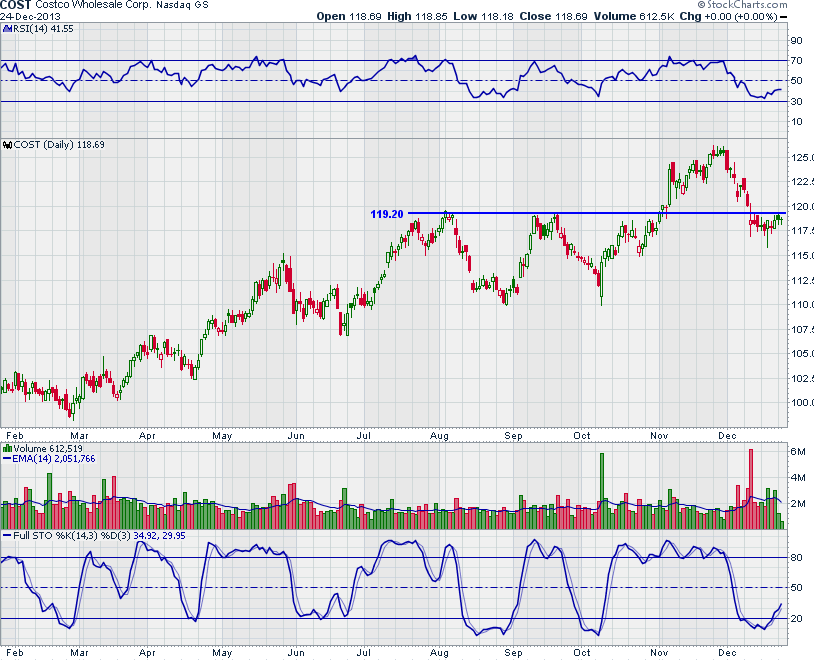Click the 50 level on stochastic axis
Screen dimensions: 814x660
(x=796, y=588)
